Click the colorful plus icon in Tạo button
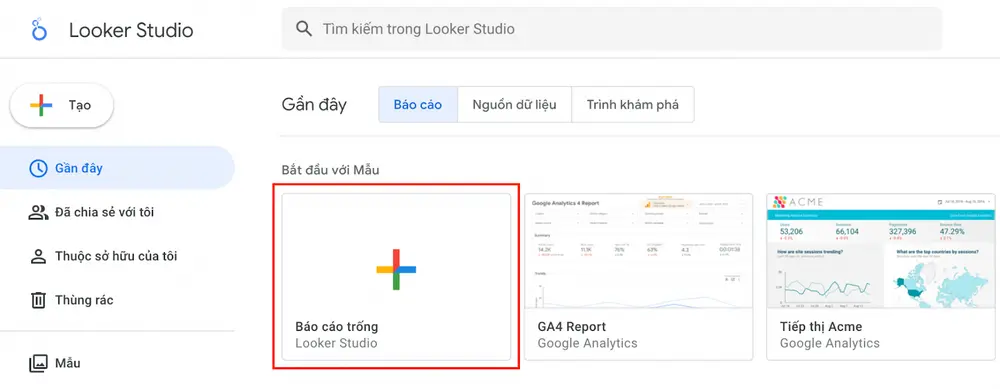The height and width of the screenshot is (389, 1000). coord(41,105)
